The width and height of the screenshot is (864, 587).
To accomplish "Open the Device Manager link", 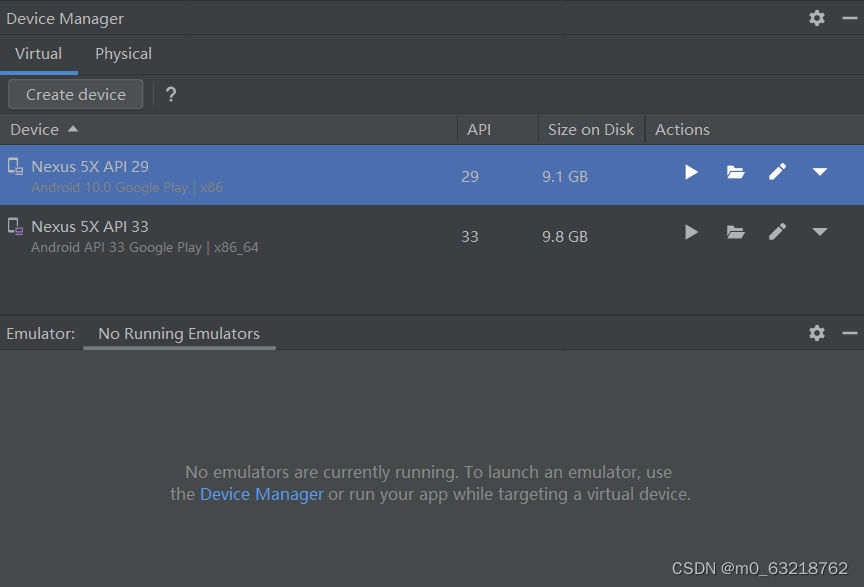I will coord(261,493).
